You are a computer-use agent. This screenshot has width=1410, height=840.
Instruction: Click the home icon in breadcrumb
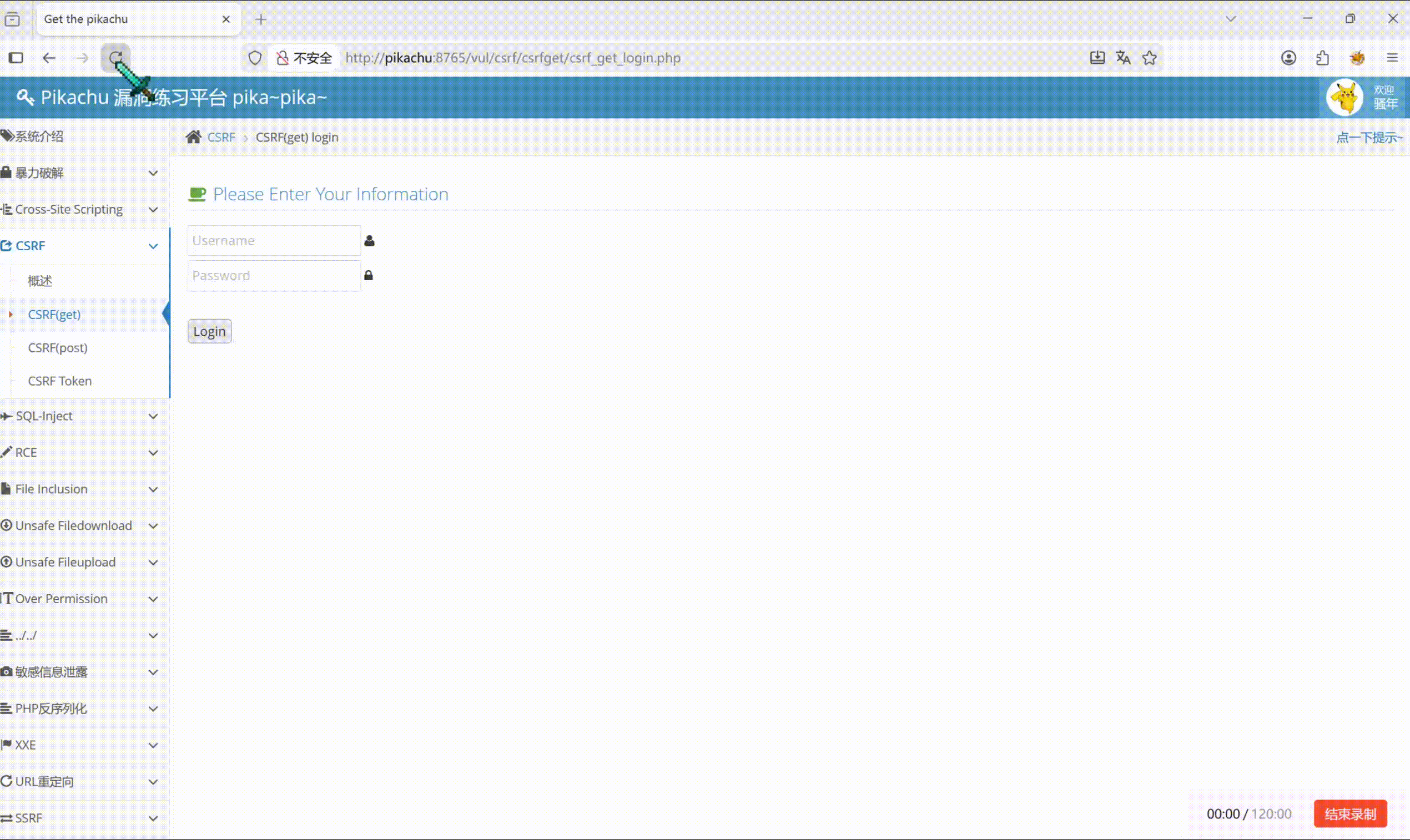(194, 137)
